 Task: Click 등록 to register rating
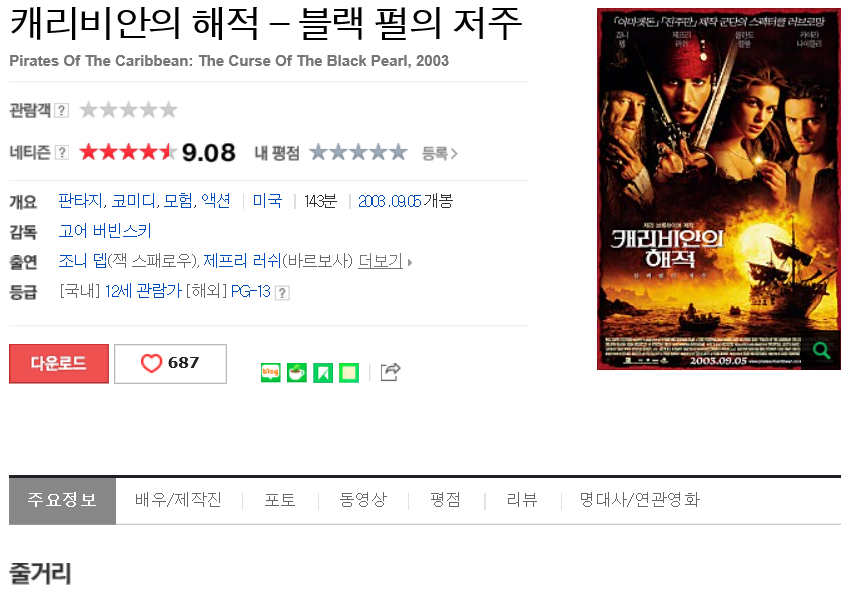(440, 154)
